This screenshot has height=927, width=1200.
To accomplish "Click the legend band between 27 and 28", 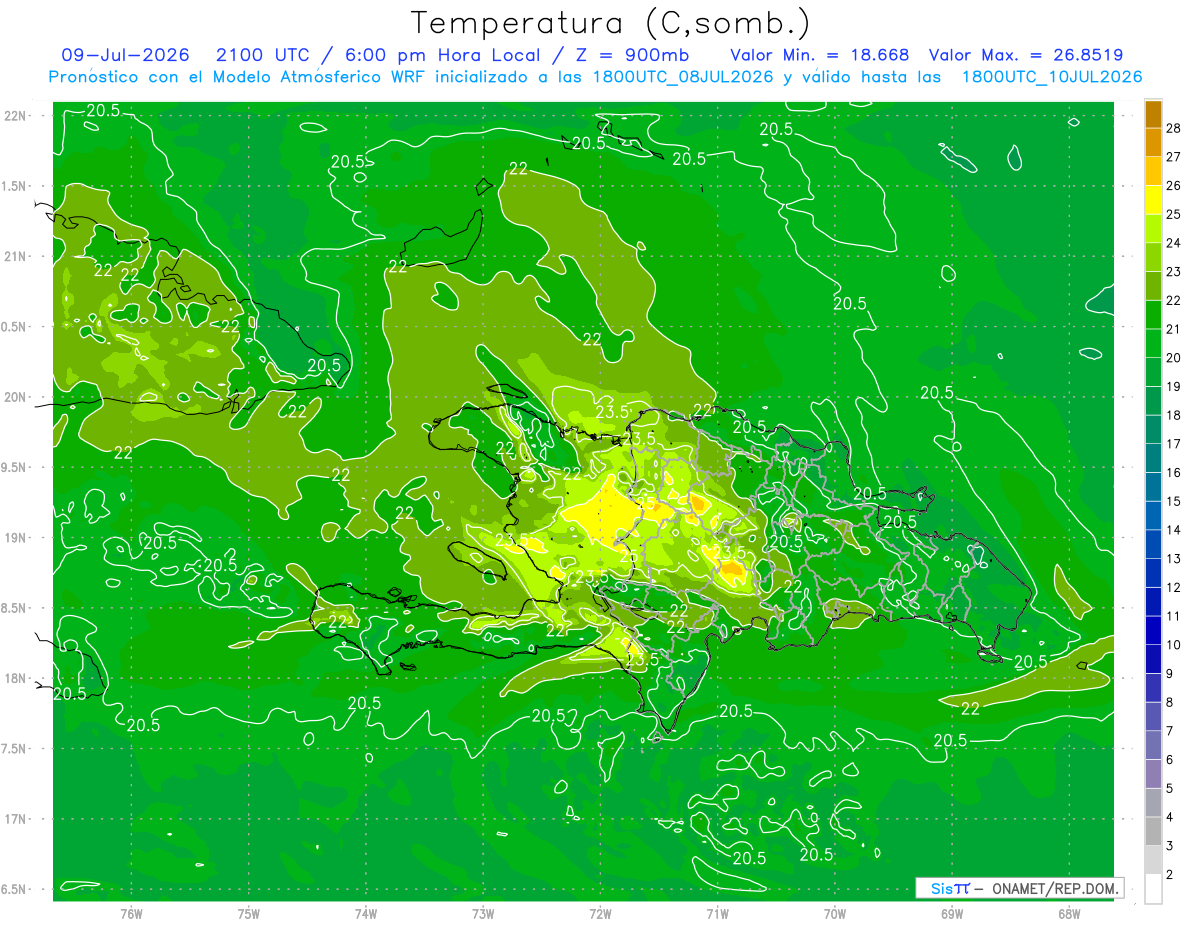I will 1153,142.
